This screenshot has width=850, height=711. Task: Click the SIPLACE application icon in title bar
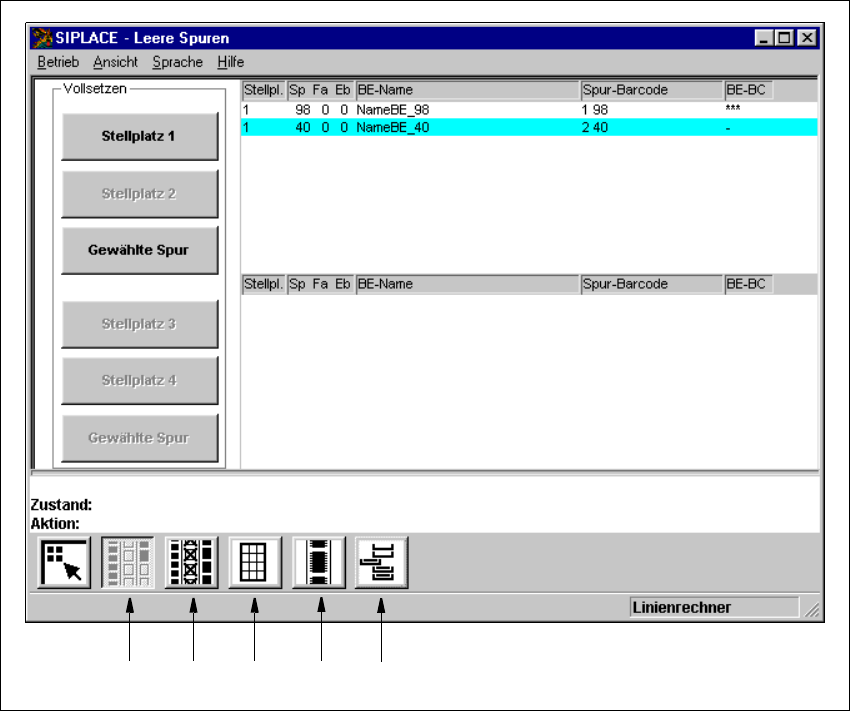[42, 38]
